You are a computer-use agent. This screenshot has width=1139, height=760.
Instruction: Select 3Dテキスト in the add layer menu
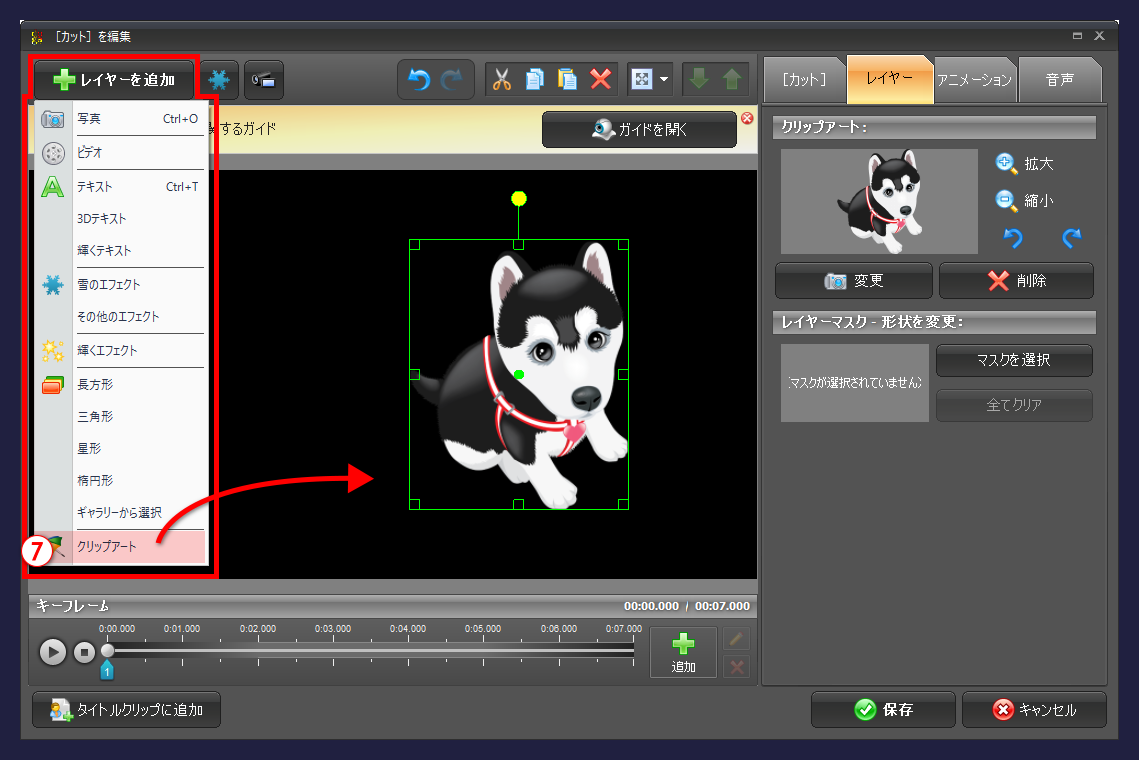(x=102, y=218)
